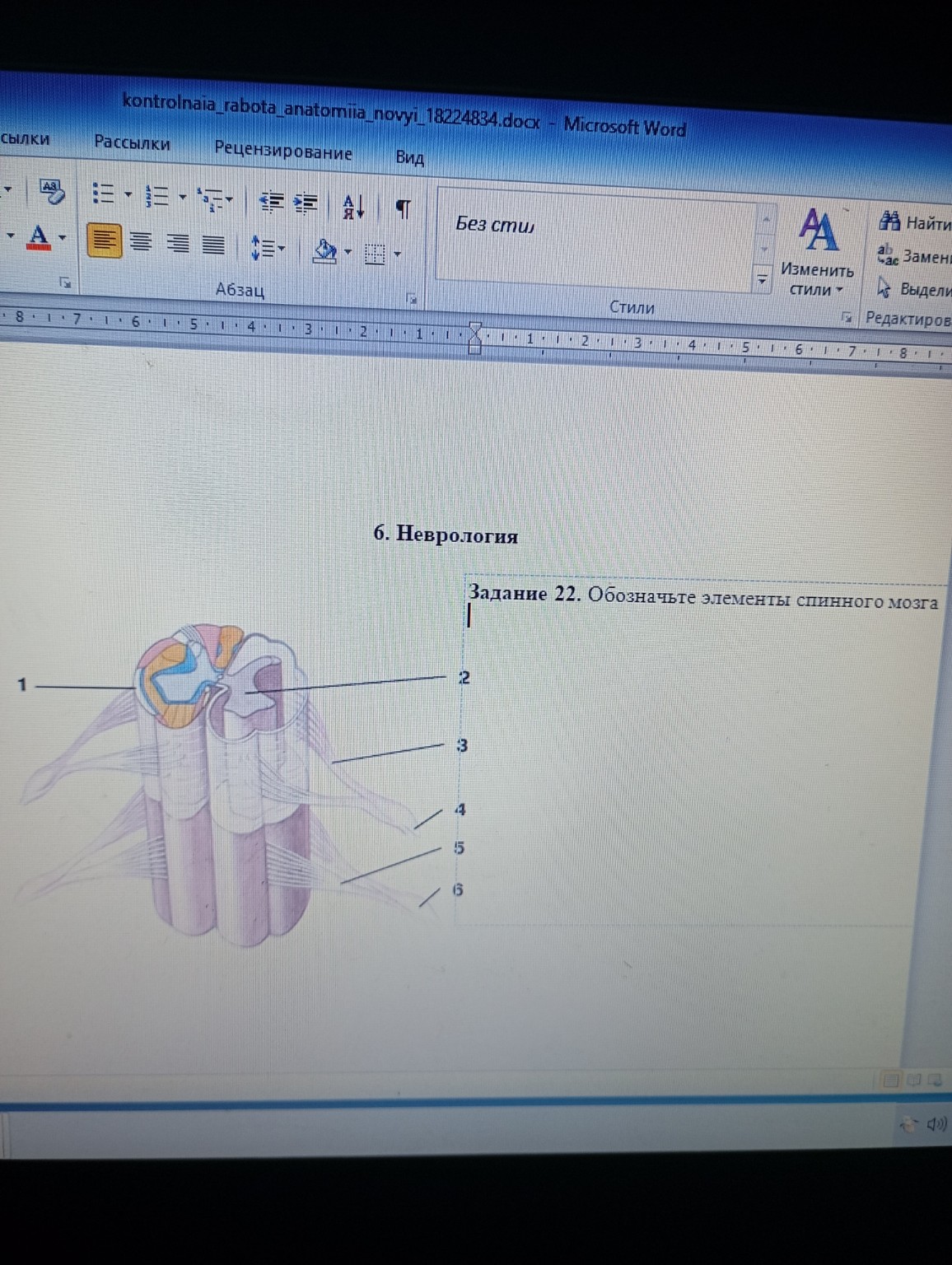Increase paragraph indent
This screenshot has height=1265, width=952.
[306, 203]
